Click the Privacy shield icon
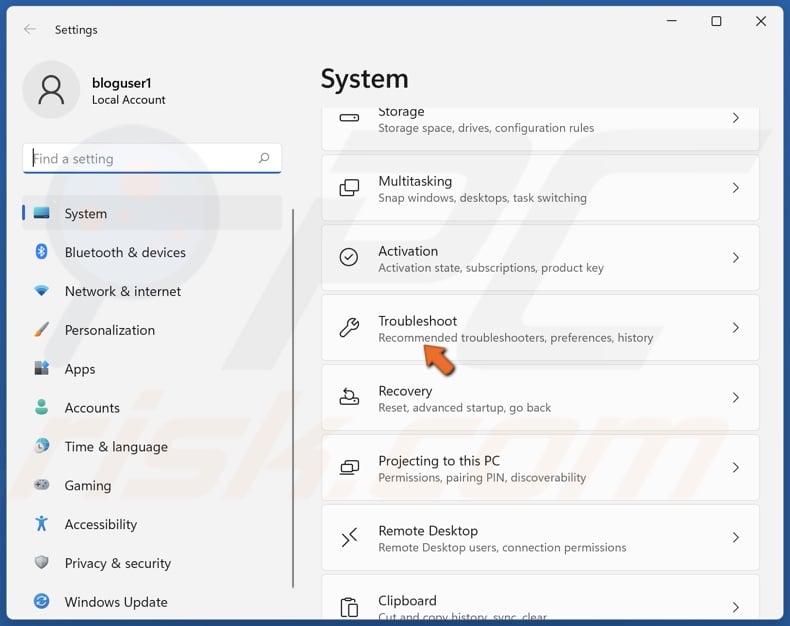This screenshot has height=626, width=790. pyautogui.click(x=41, y=562)
